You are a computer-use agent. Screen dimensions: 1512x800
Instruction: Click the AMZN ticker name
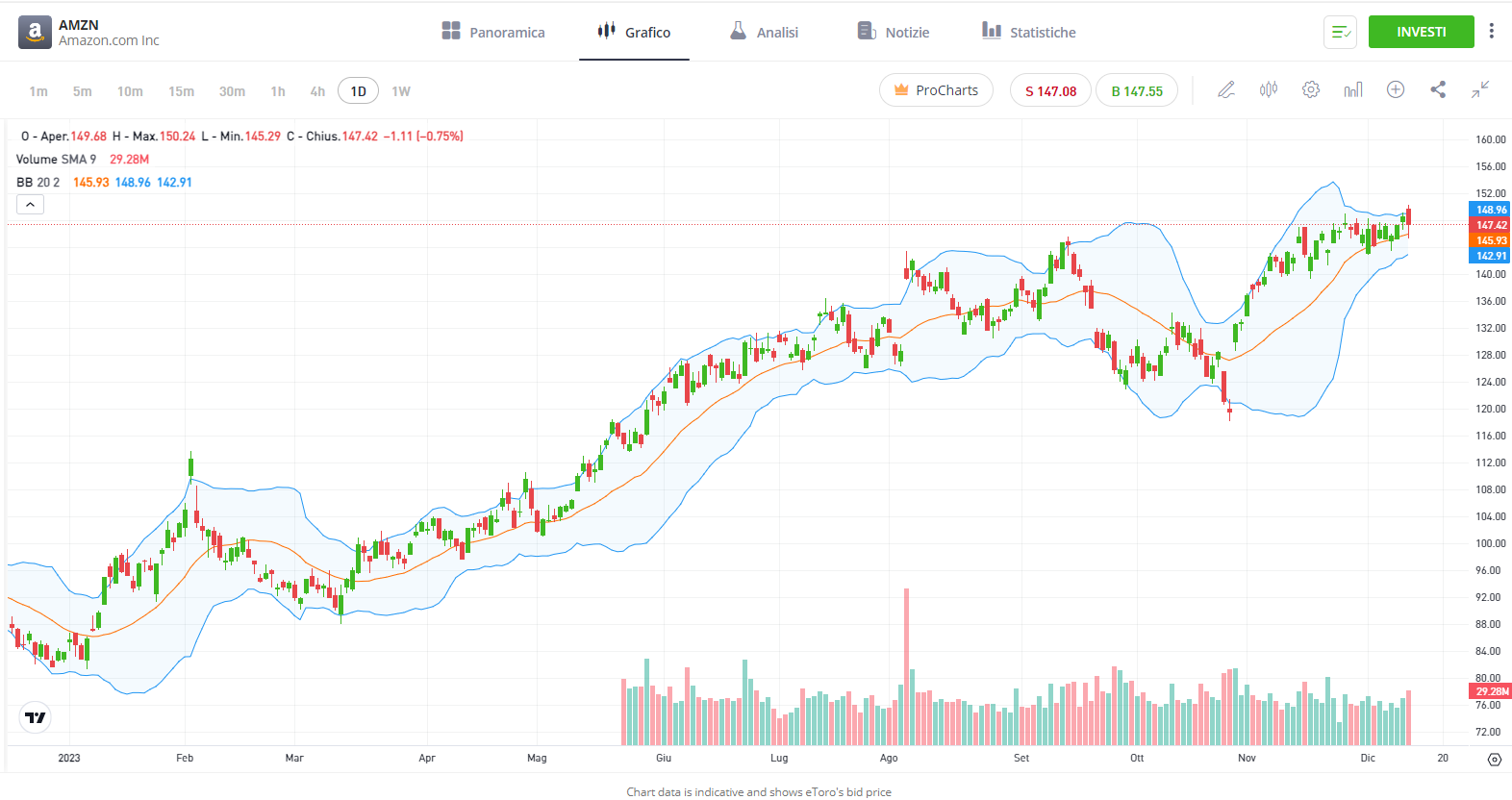coord(79,25)
